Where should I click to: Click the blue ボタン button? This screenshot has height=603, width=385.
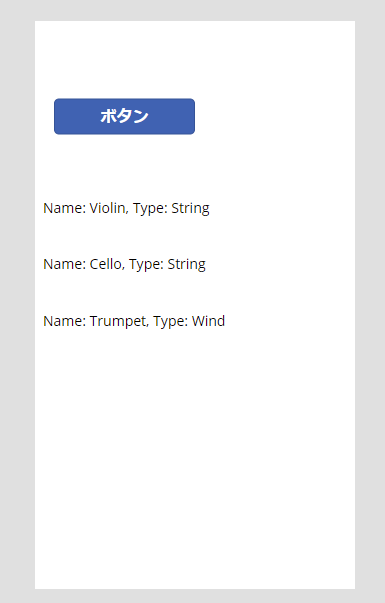124,117
